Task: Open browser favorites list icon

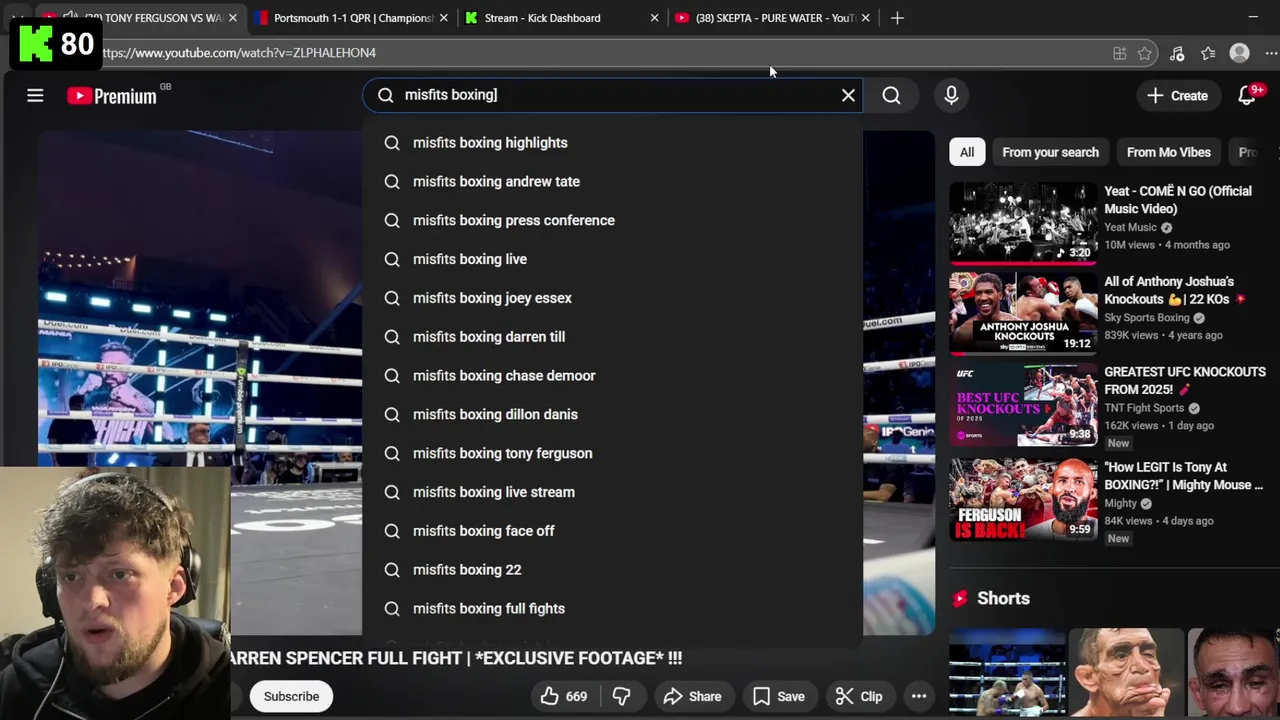Action: pos(1208,53)
